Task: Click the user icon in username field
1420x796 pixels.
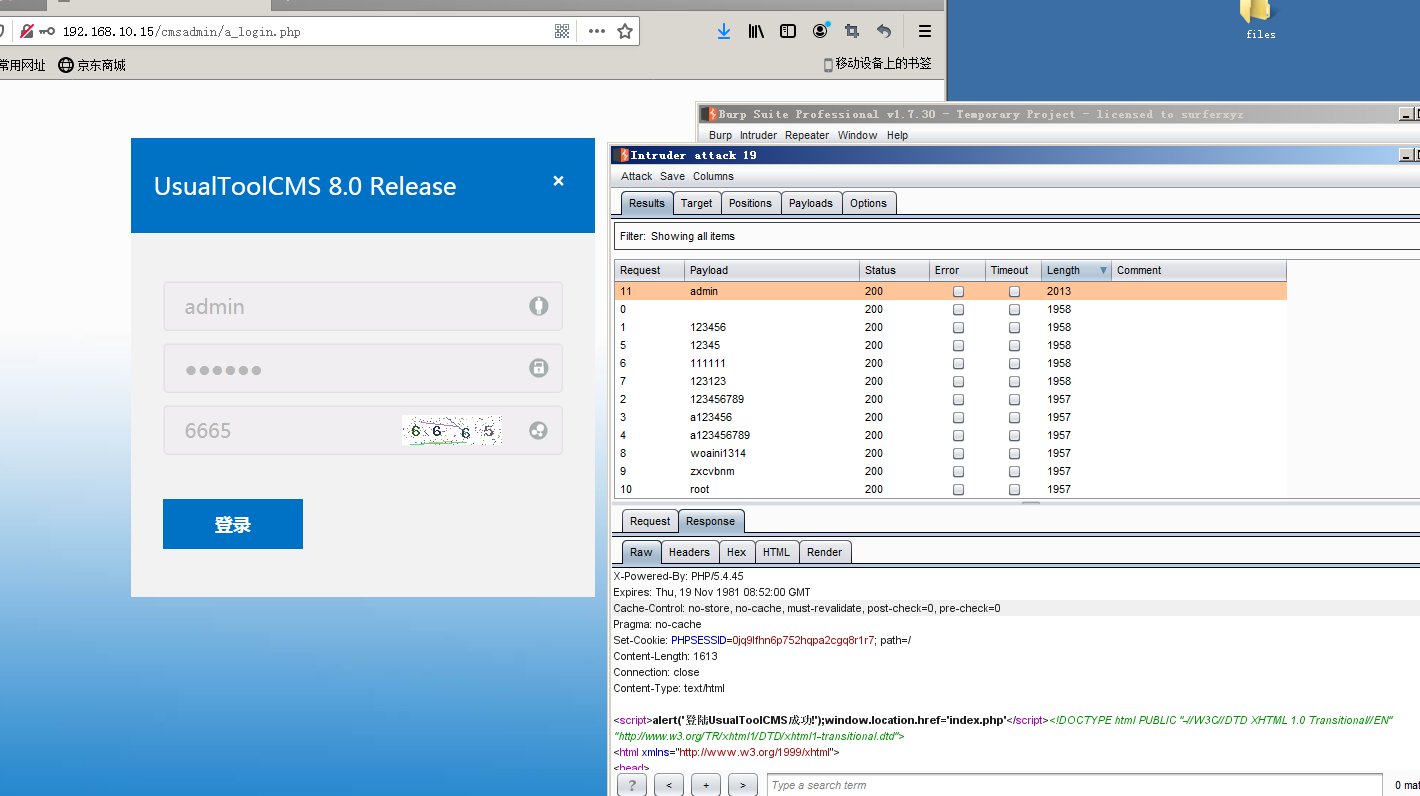Action: pos(538,306)
